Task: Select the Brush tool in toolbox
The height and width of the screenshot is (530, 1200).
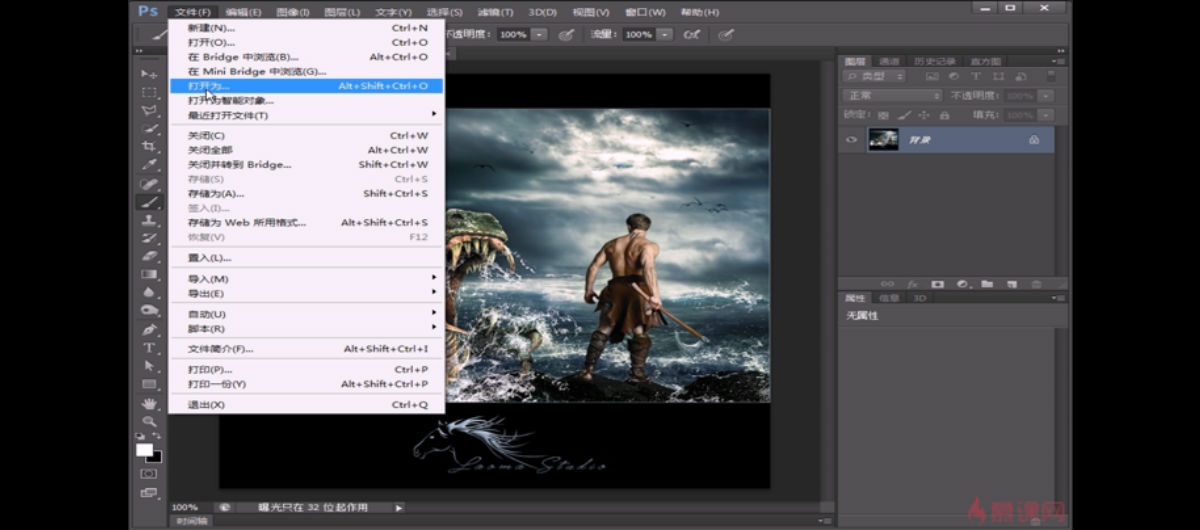Action: tap(149, 202)
